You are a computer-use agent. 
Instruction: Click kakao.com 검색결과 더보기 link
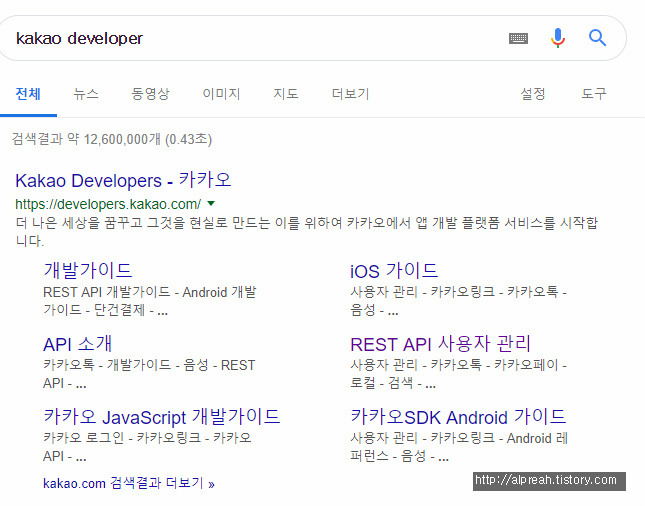129,483
